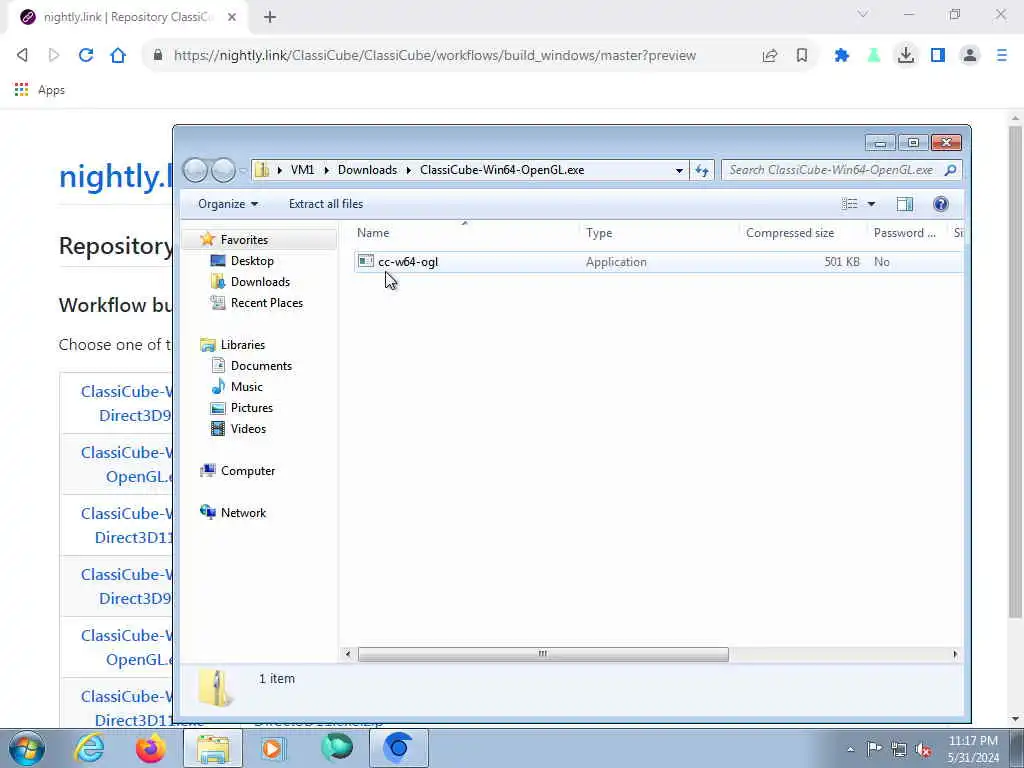Open Desktop in the navigation pane

tap(251, 261)
